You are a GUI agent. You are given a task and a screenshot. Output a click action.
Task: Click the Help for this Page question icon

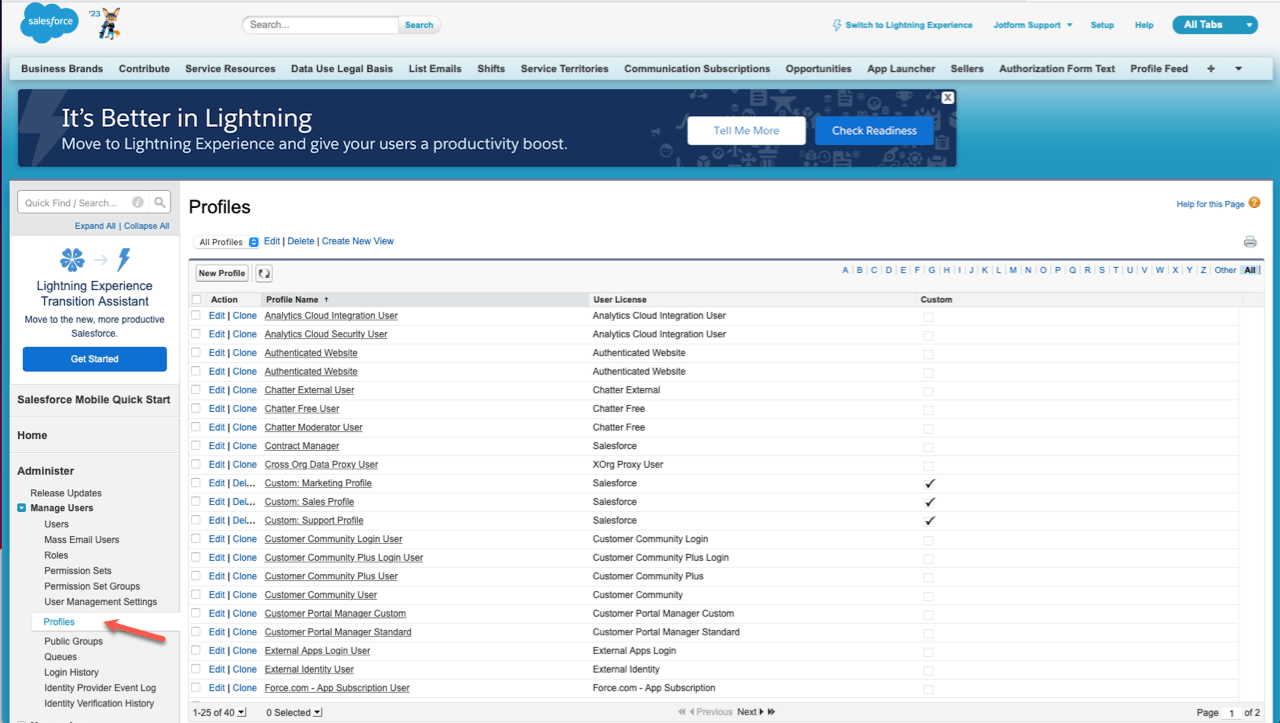click(x=1254, y=203)
